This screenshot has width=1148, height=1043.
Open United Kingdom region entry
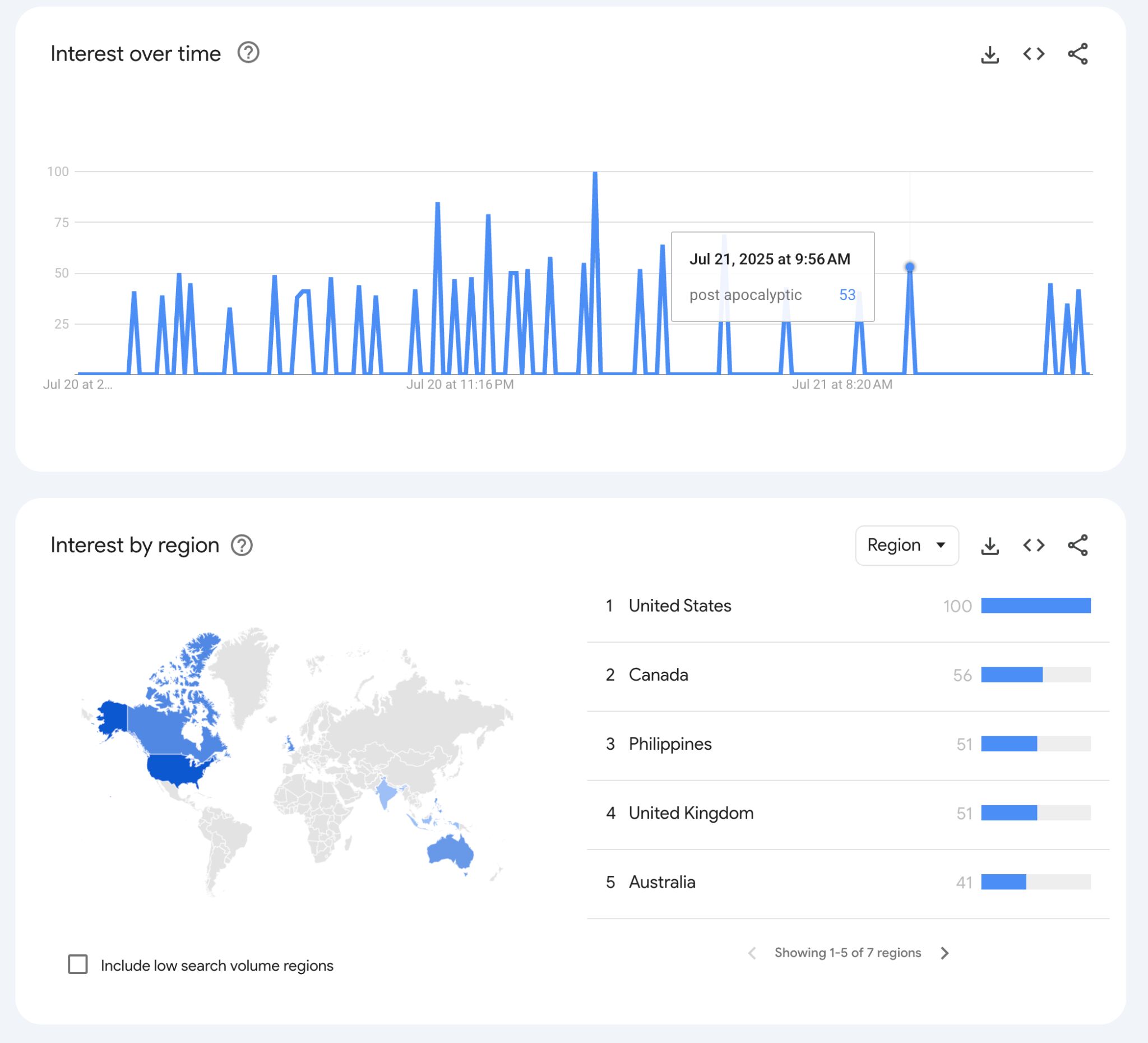pos(691,813)
